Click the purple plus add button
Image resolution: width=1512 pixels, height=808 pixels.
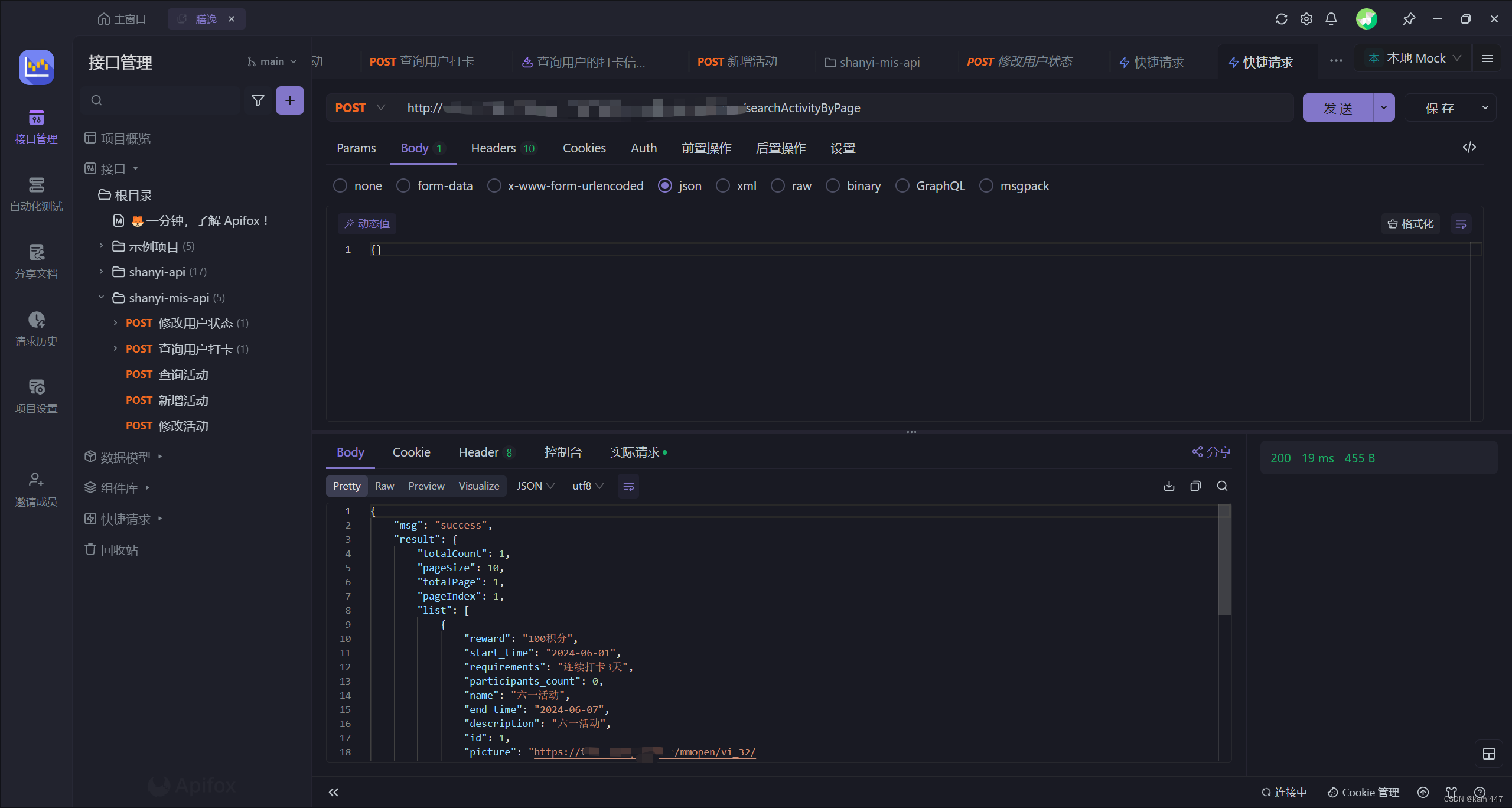coord(289,100)
